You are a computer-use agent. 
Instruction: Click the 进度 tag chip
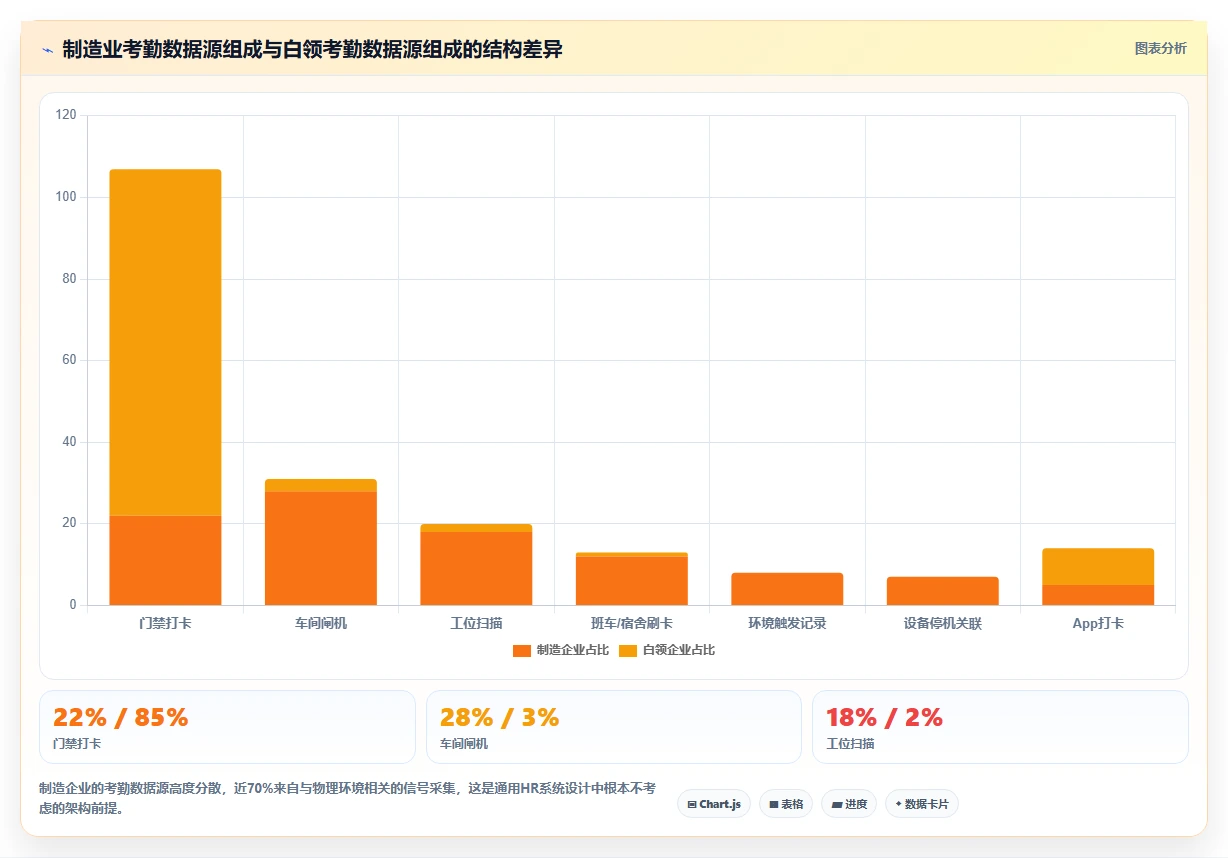click(849, 804)
